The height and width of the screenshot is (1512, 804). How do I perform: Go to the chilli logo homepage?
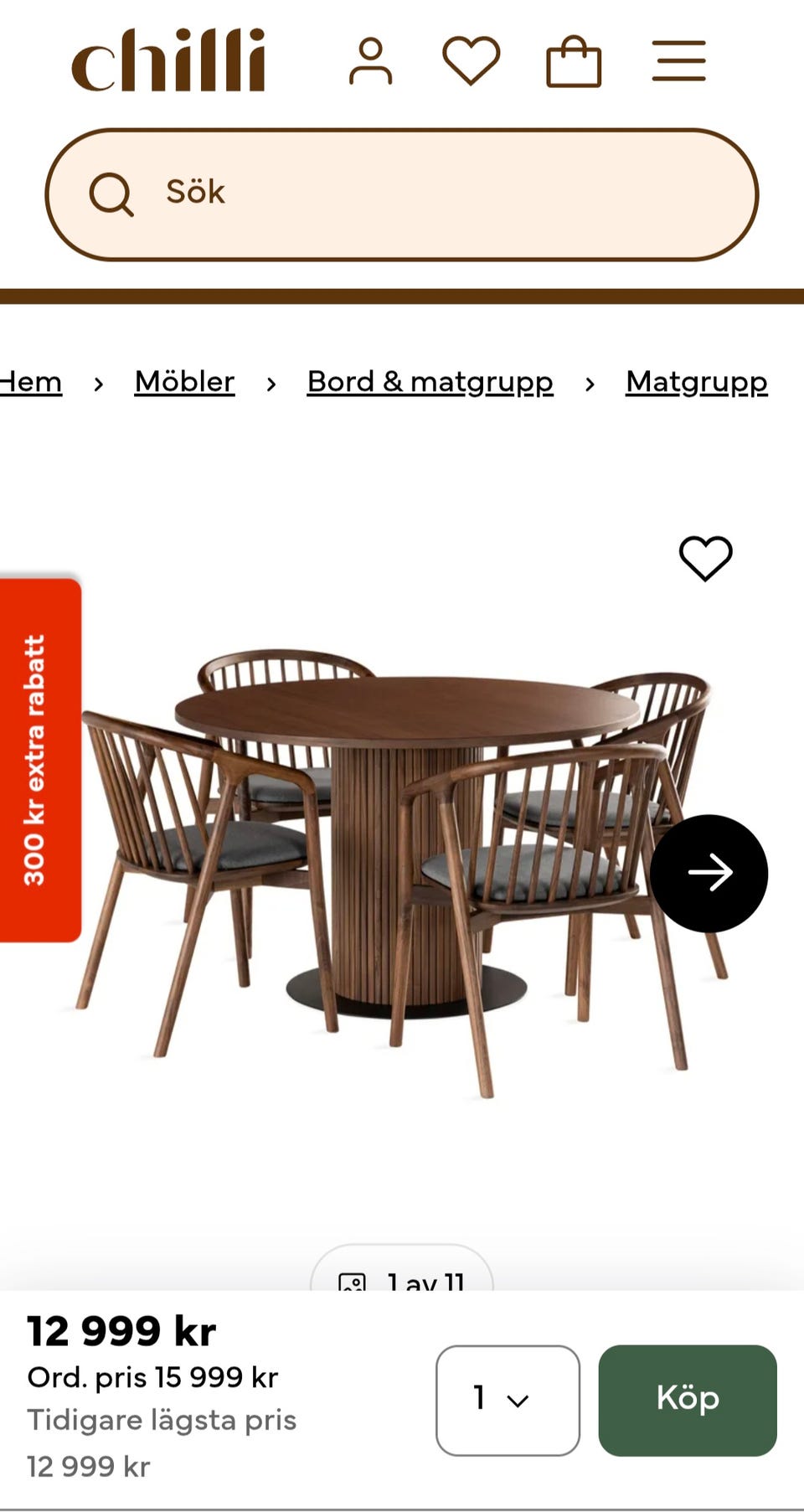pos(168,59)
